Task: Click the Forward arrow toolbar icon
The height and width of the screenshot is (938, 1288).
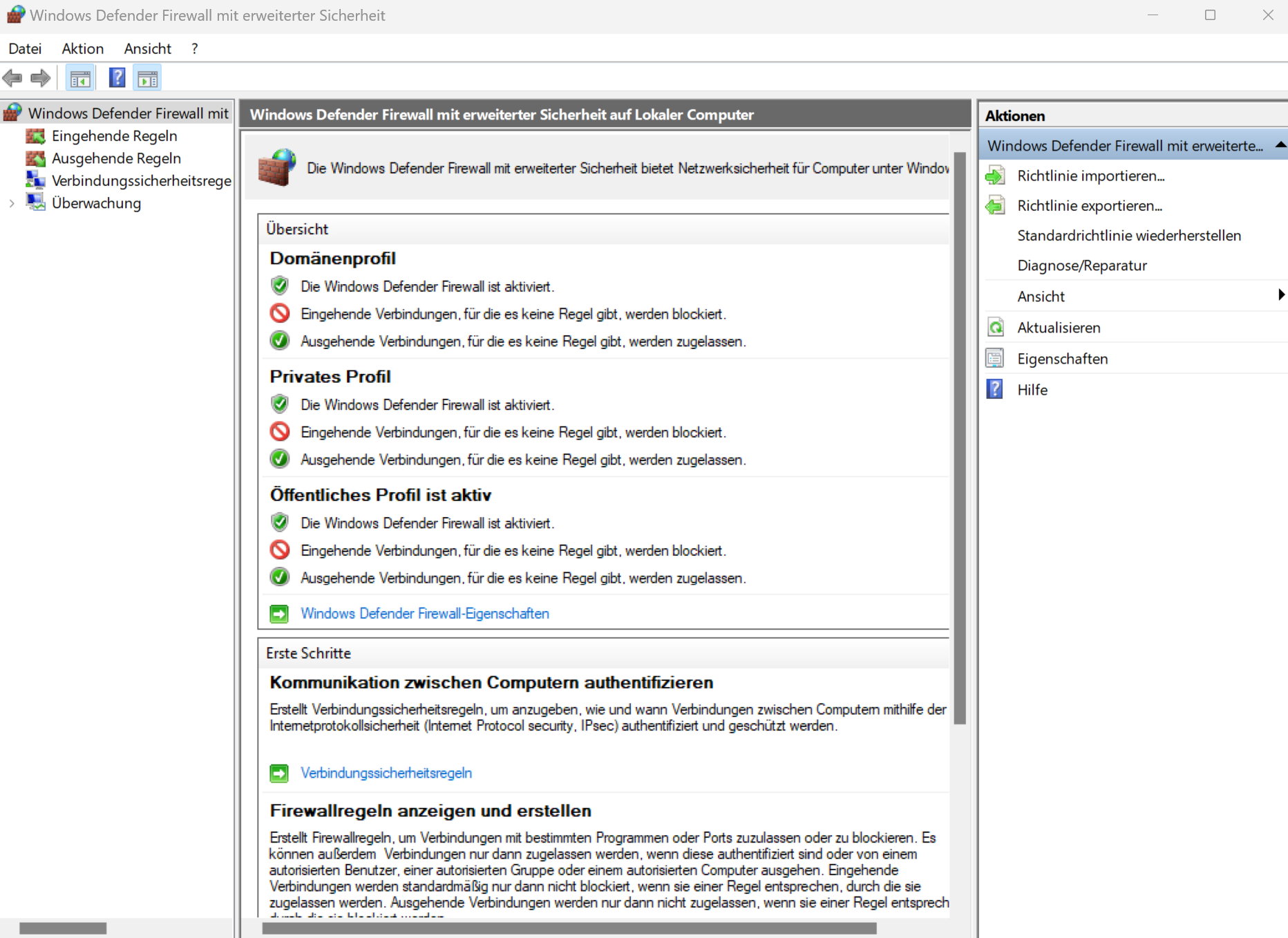Action: (41, 78)
